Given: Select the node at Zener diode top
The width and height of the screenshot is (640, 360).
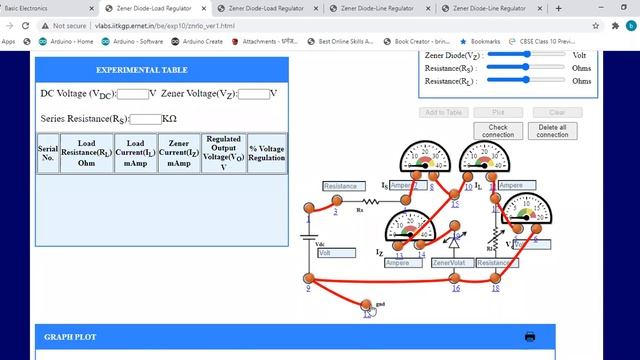Looking at the screenshot, I should click(455, 226).
